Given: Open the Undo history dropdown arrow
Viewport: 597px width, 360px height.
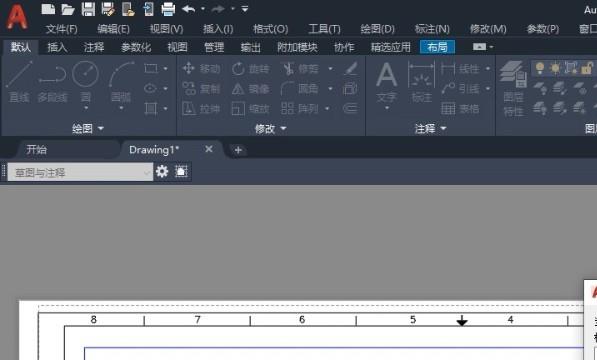Looking at the screenshot, I should (x=203, y=9).
